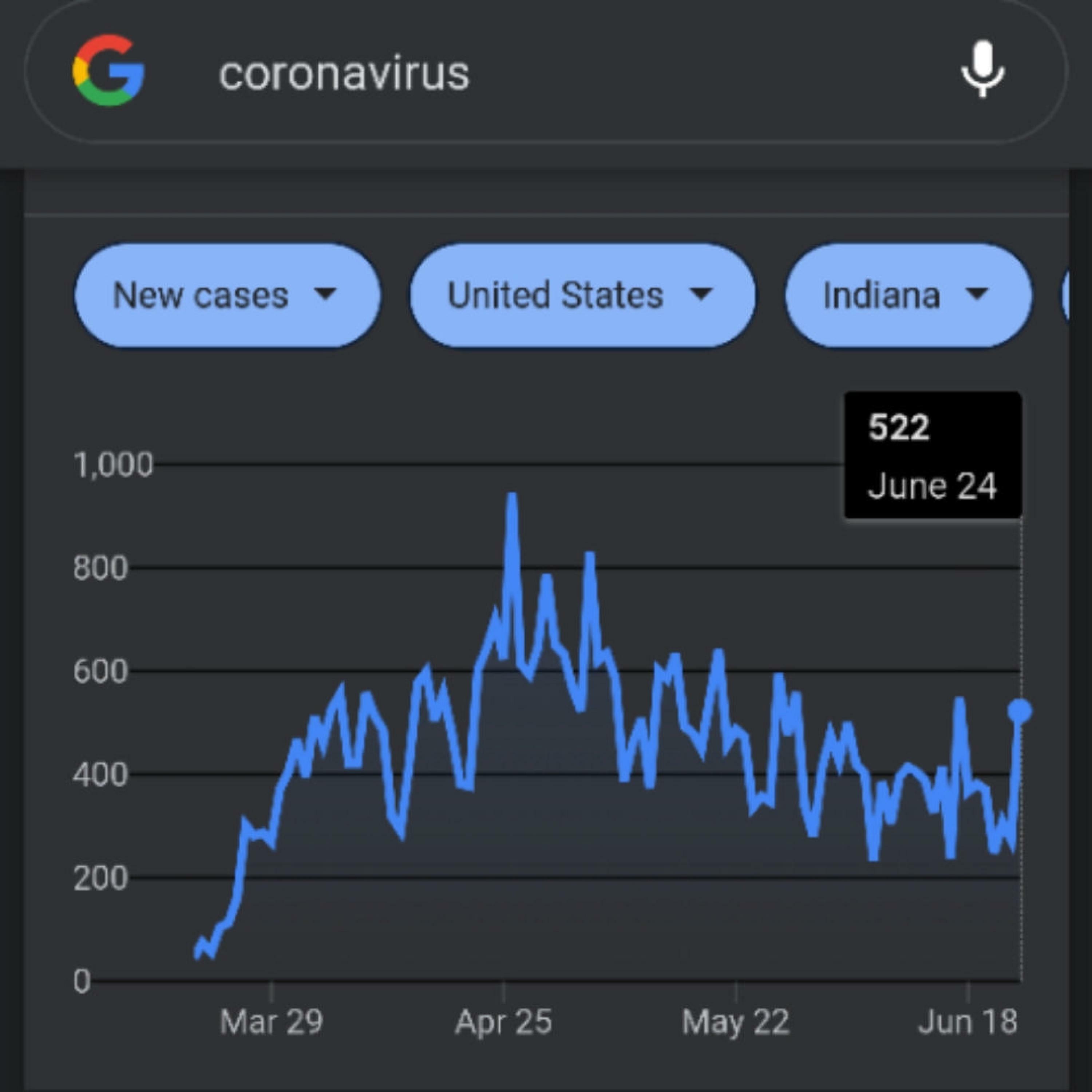Open the United States country dropdown
Image resolution: width=1092 pixels, height=1092 pixels.
point(583,295)
